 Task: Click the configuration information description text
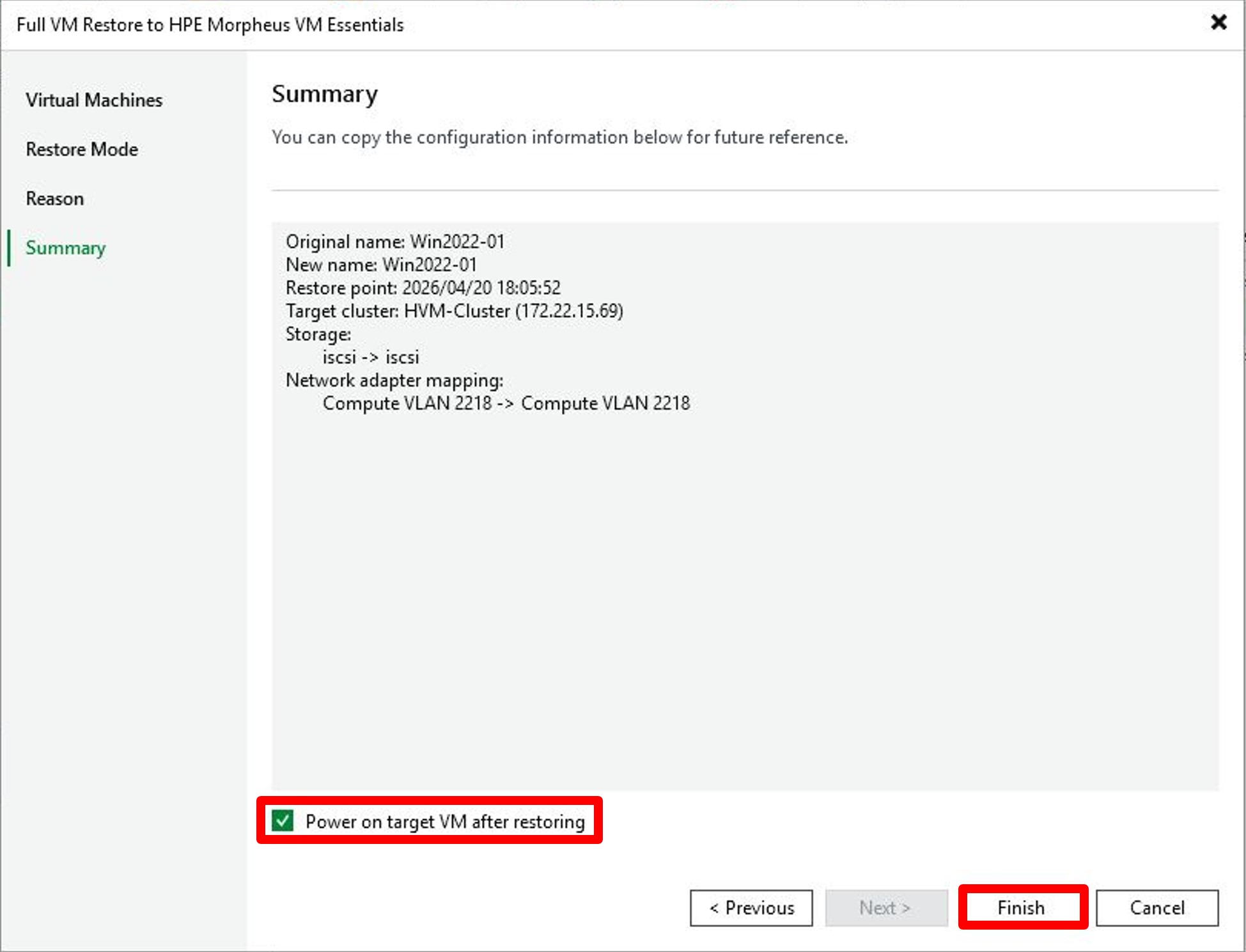[560, 137]
